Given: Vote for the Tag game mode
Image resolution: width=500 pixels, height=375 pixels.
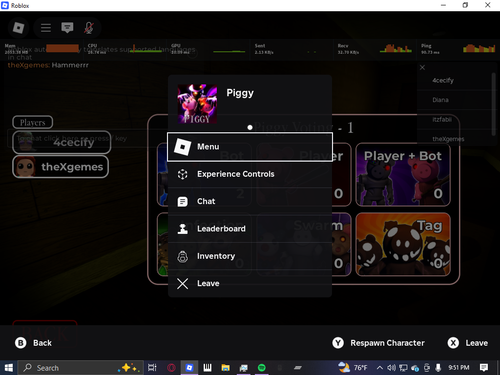Looking at the screenshot, I should 403,244.
